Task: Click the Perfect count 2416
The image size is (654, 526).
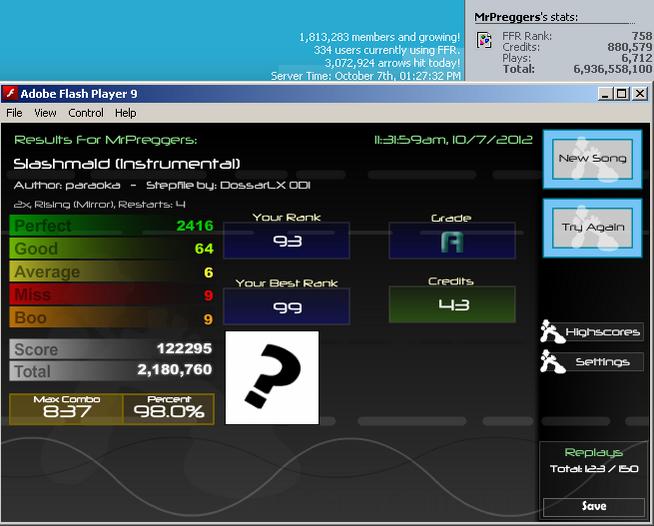Action: pyautogui.click(x=195, y=226)
